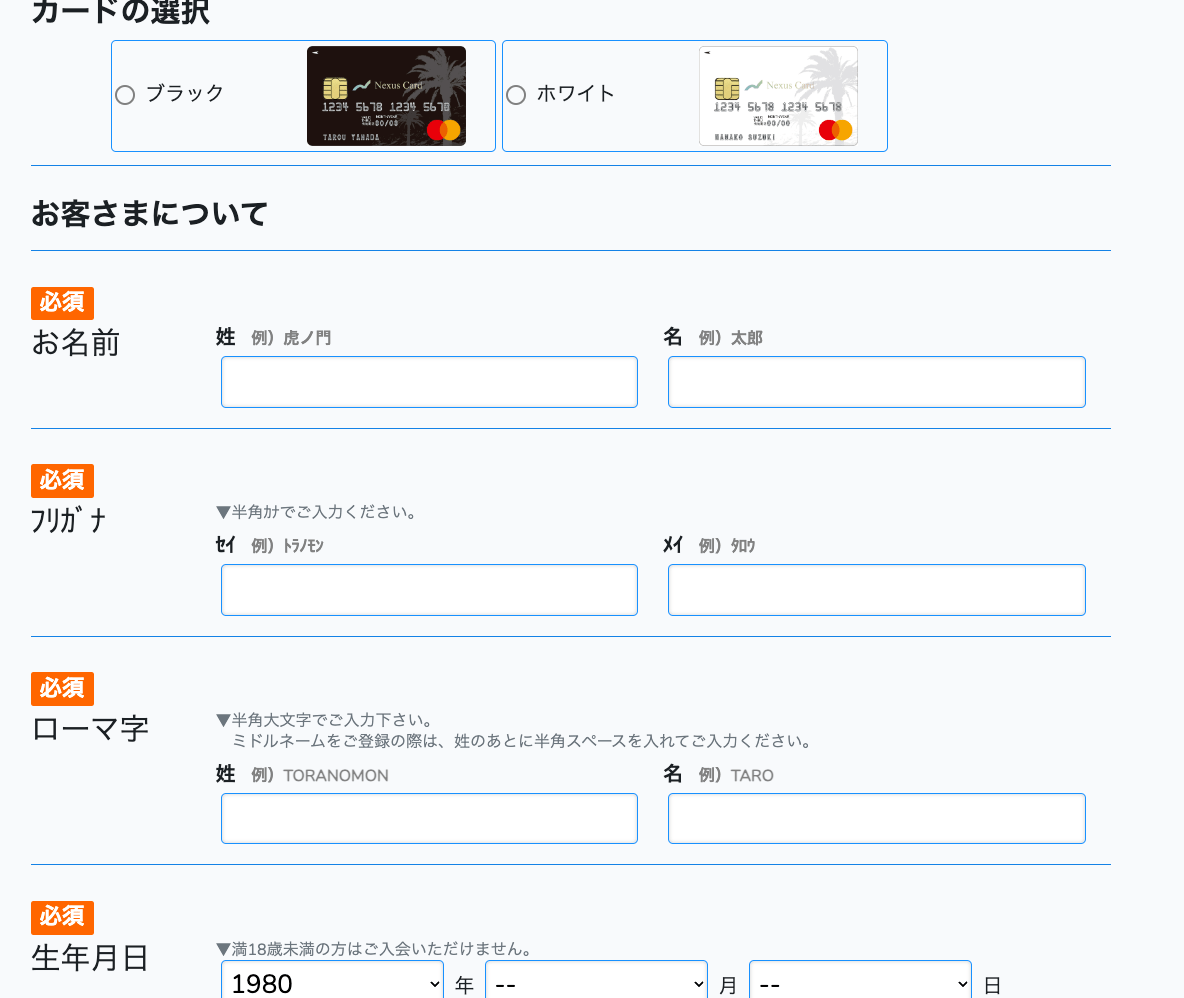Viewport: 1184px width, 998px height.
Task: Click the ホワイト card option label
Action: pyautogui.click(x=575, y=94)
